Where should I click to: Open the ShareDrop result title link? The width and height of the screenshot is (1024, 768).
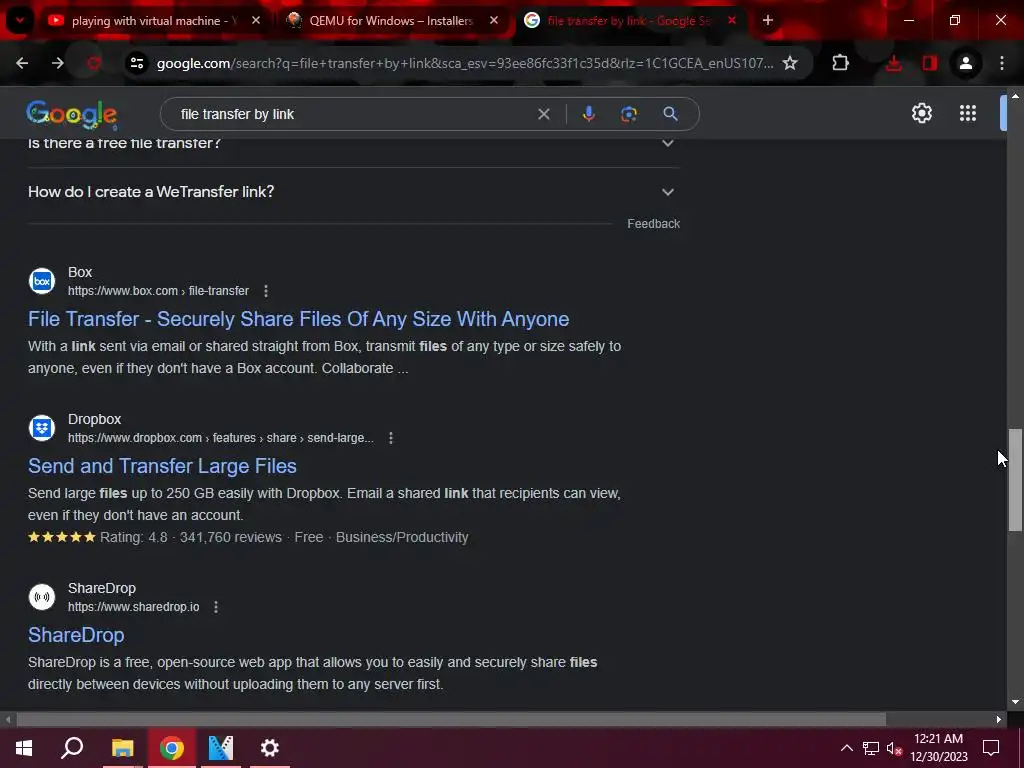[76, 635]
